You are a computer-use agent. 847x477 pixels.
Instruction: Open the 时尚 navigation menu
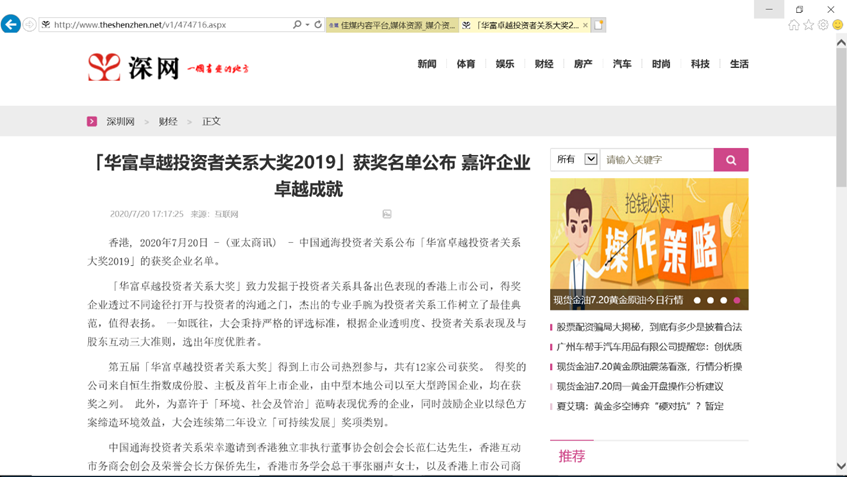(x=661, y=64)
